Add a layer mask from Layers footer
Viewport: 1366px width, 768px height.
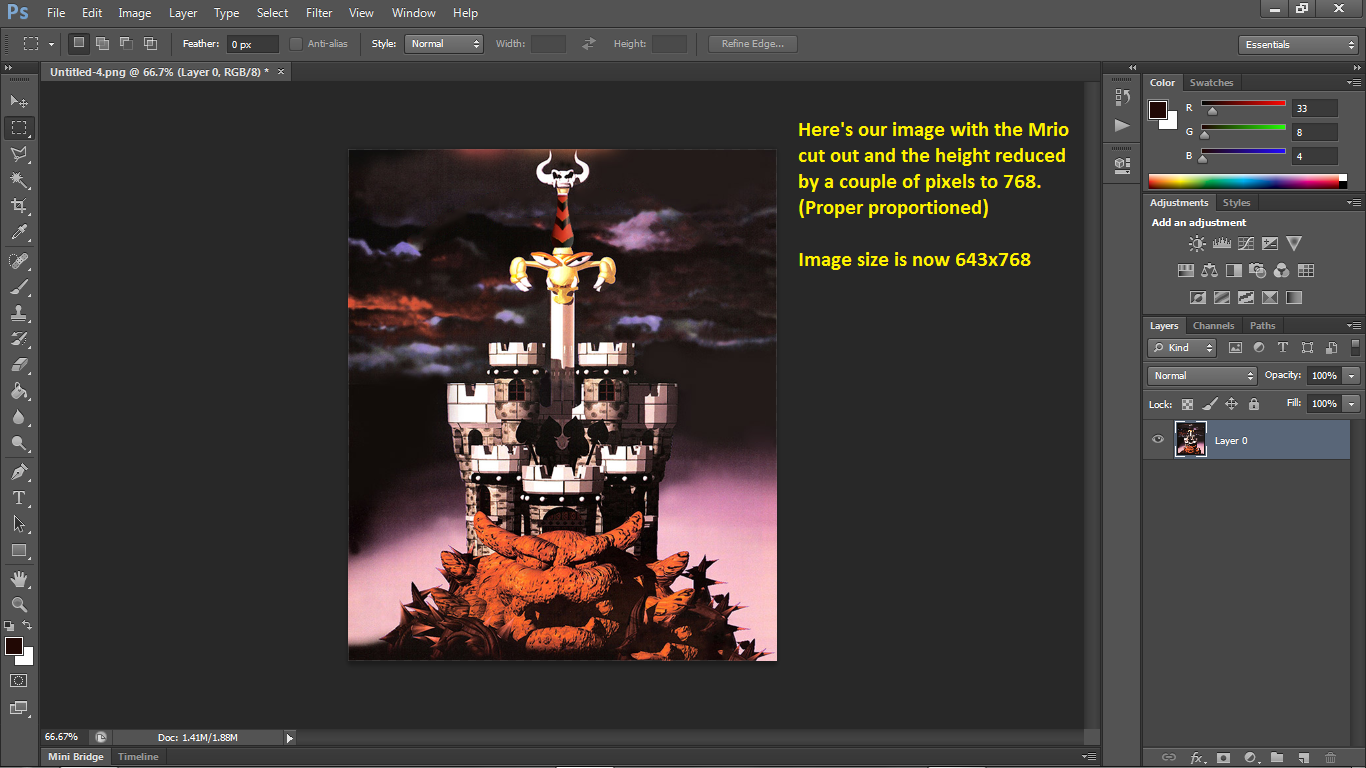(1222, 758)
